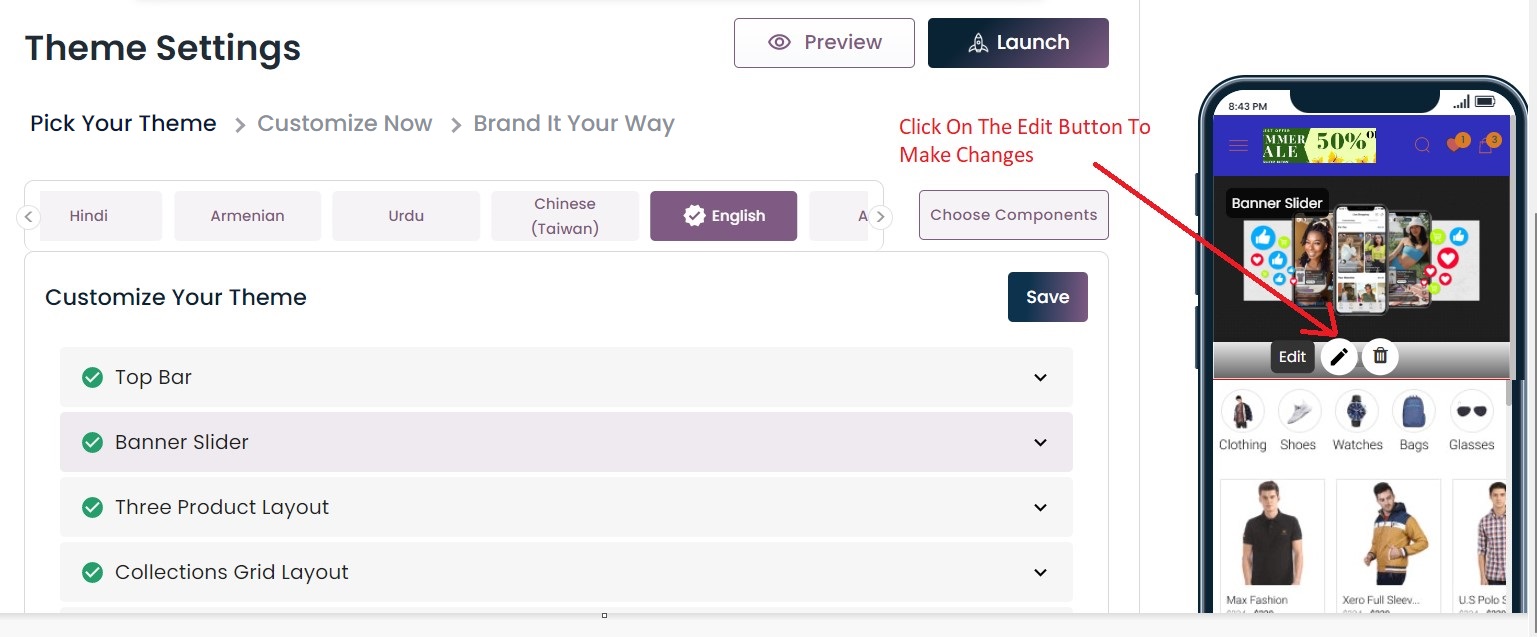
Task: Click the pencil edit icon on banner
Action: (1339, 356)
